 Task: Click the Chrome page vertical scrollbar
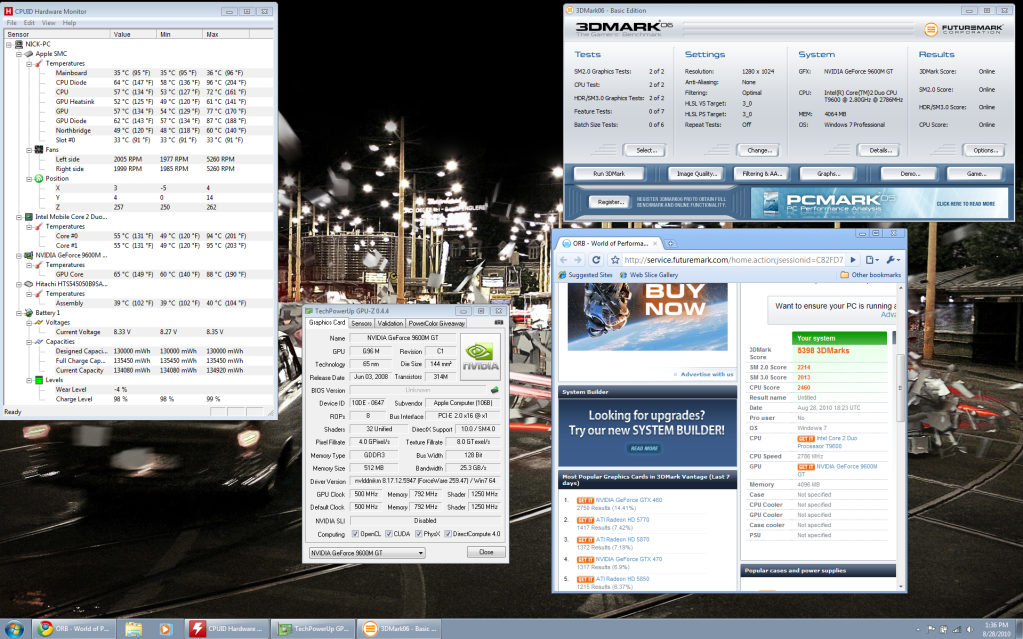coord(902,388)
